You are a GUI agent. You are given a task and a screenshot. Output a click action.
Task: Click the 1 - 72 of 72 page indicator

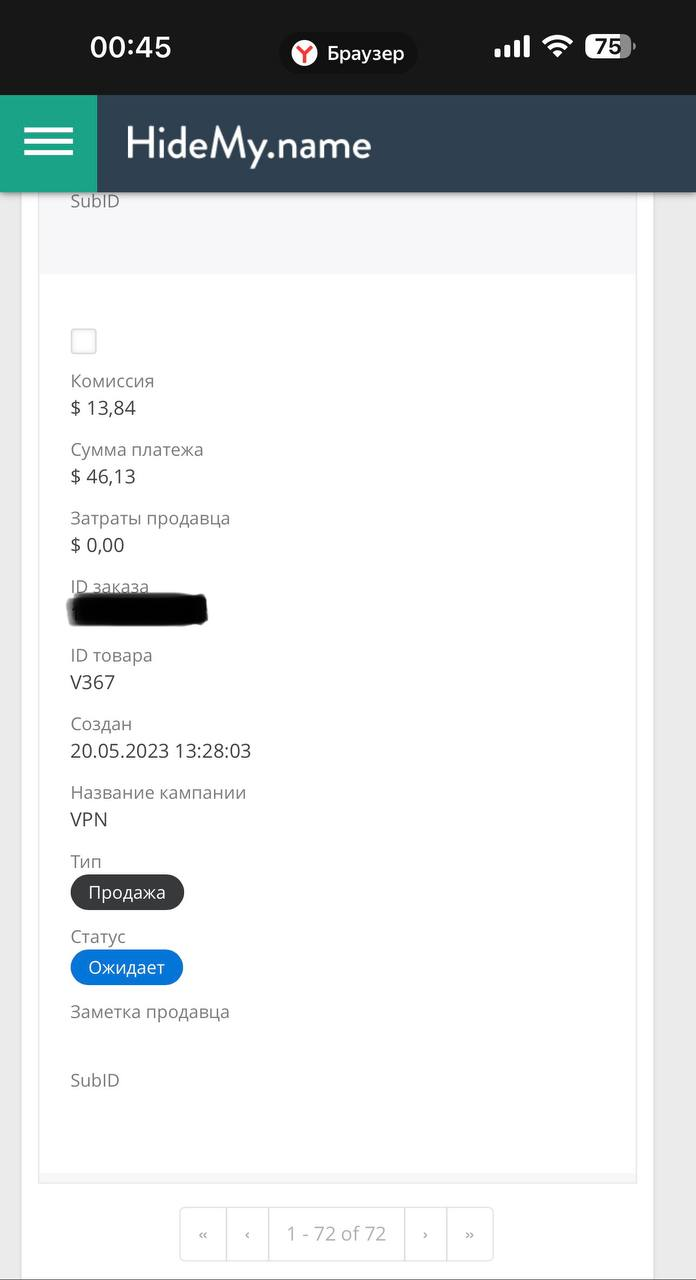pyautogui.click(x=336, y=1234)
